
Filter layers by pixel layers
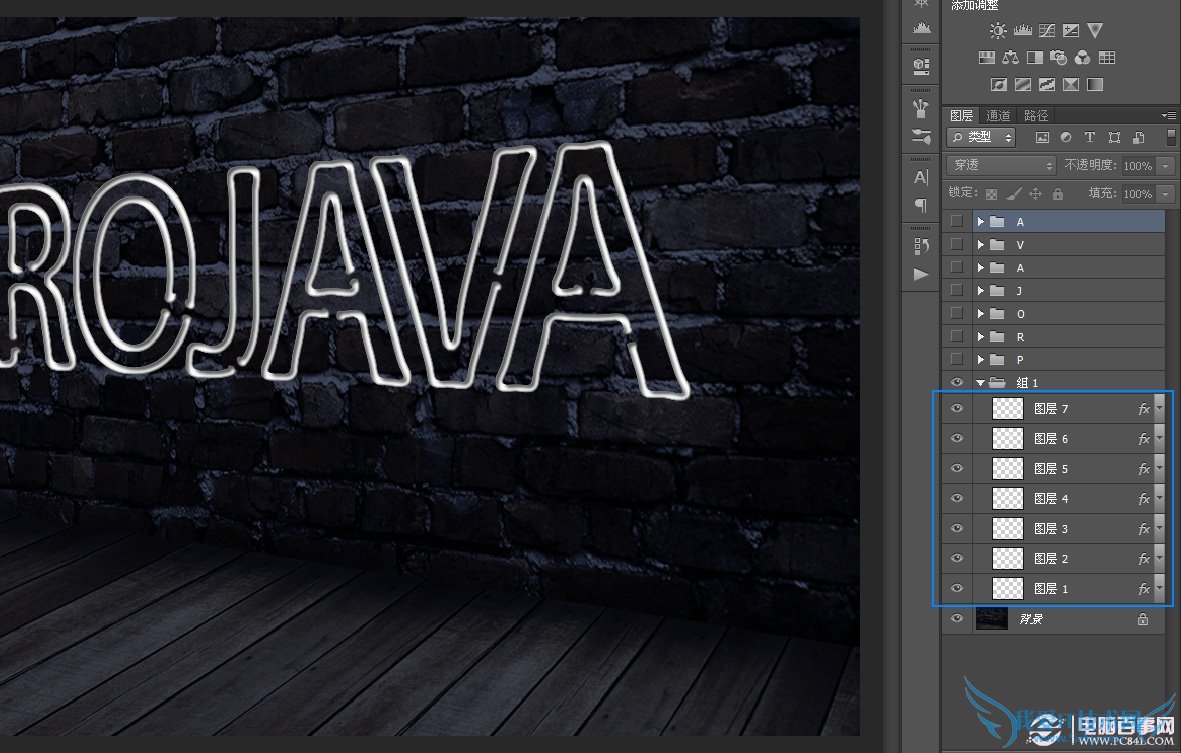[x=1042, y=137]
